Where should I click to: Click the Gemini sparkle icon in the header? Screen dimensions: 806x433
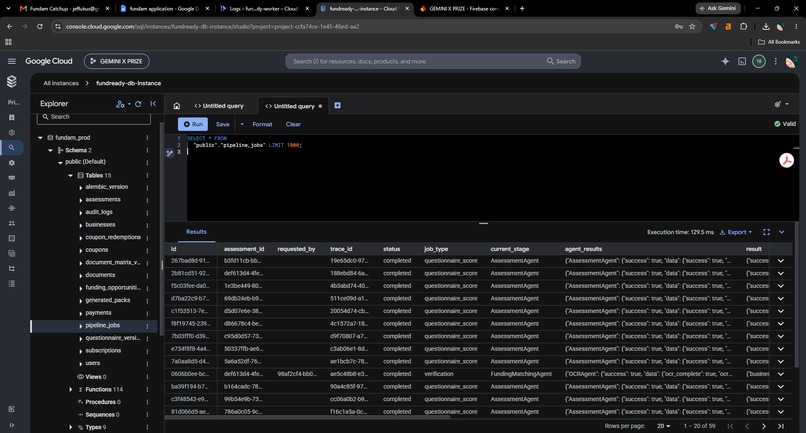(725, 61)
